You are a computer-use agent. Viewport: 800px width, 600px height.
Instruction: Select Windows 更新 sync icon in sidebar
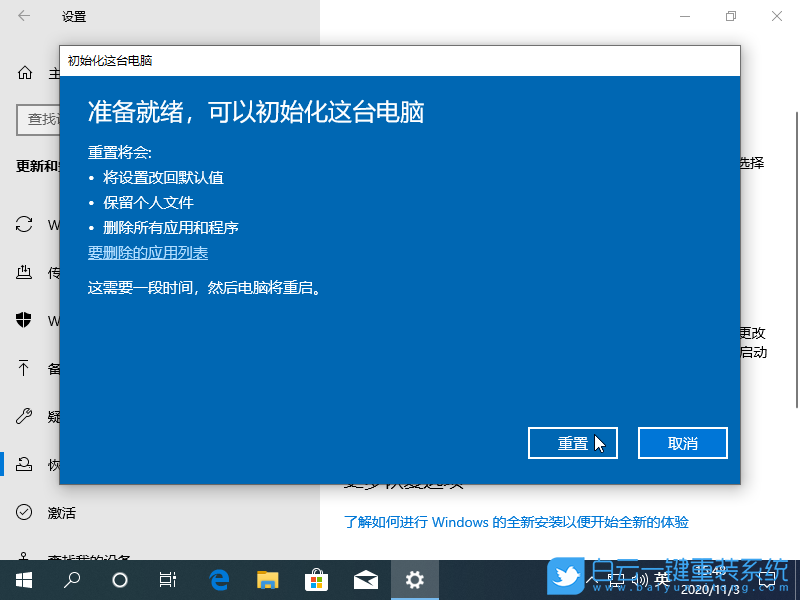23,225
